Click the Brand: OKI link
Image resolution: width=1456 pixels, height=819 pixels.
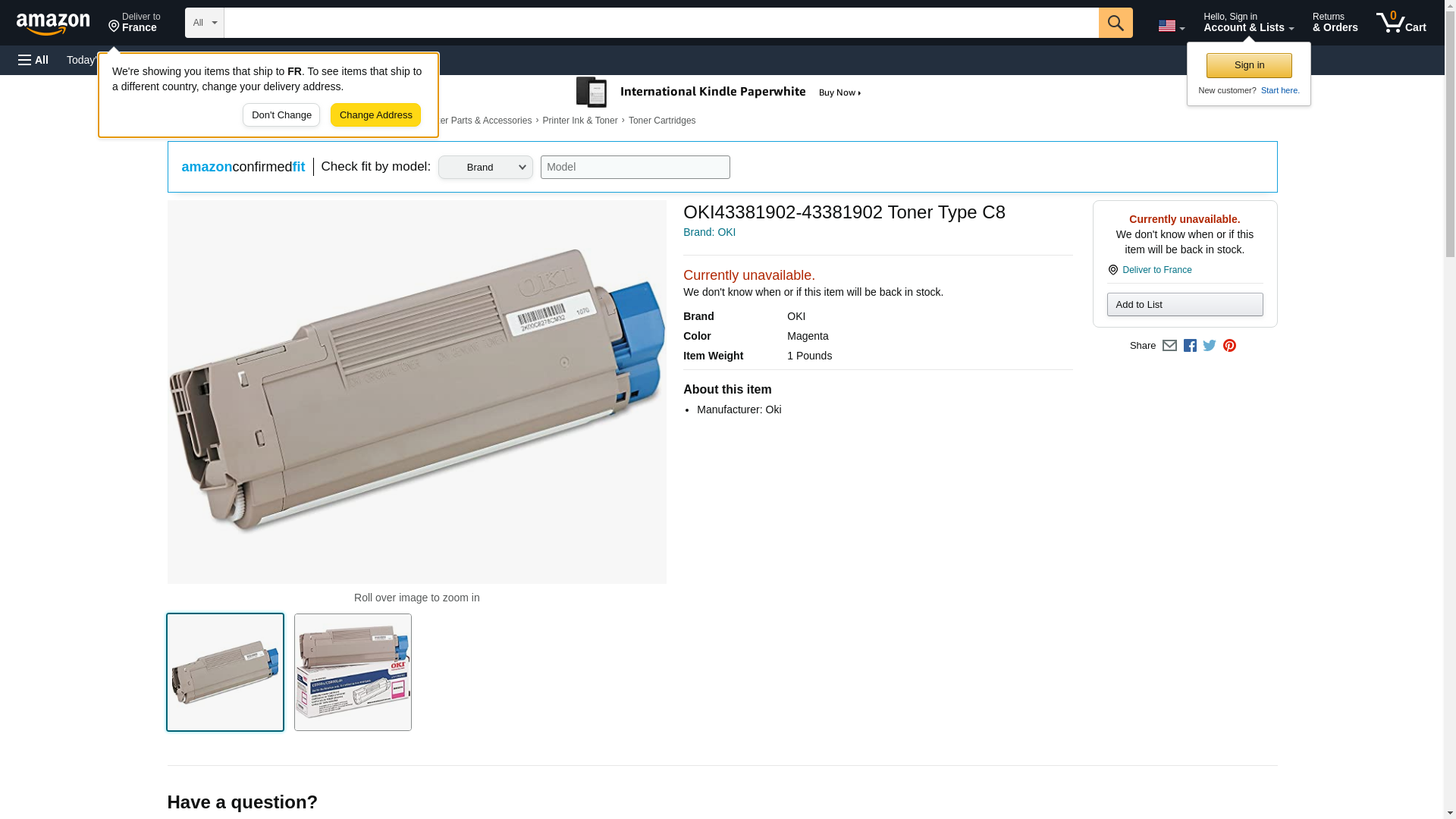[709, 232]
